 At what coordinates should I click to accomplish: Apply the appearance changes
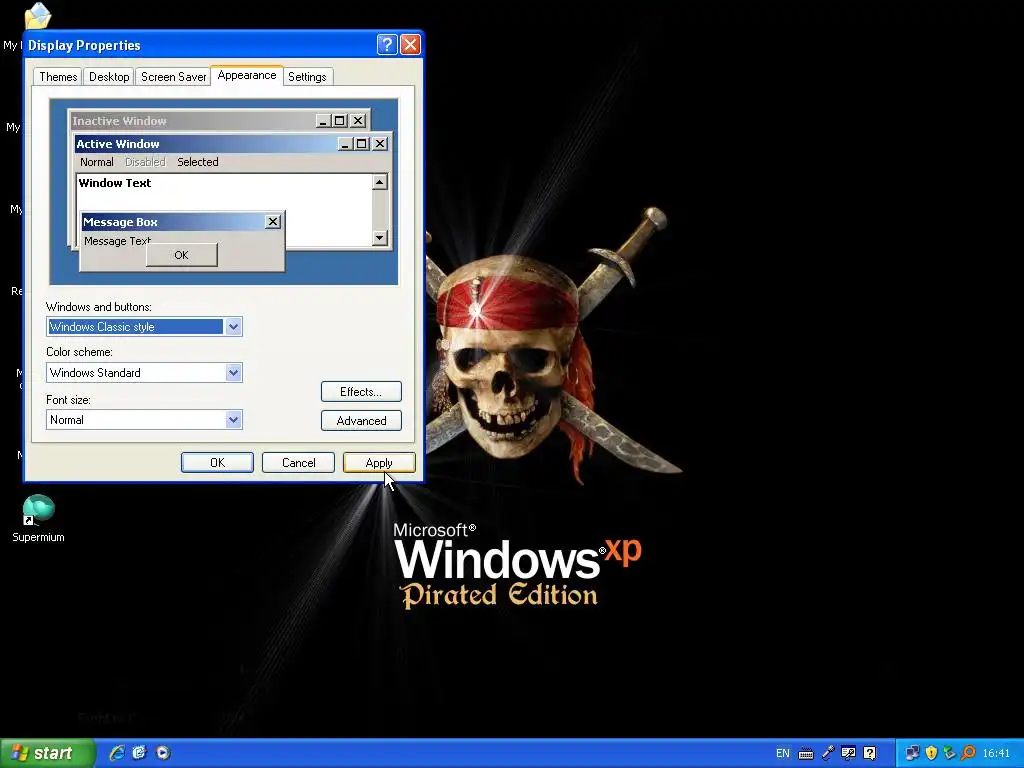(379, 462)
